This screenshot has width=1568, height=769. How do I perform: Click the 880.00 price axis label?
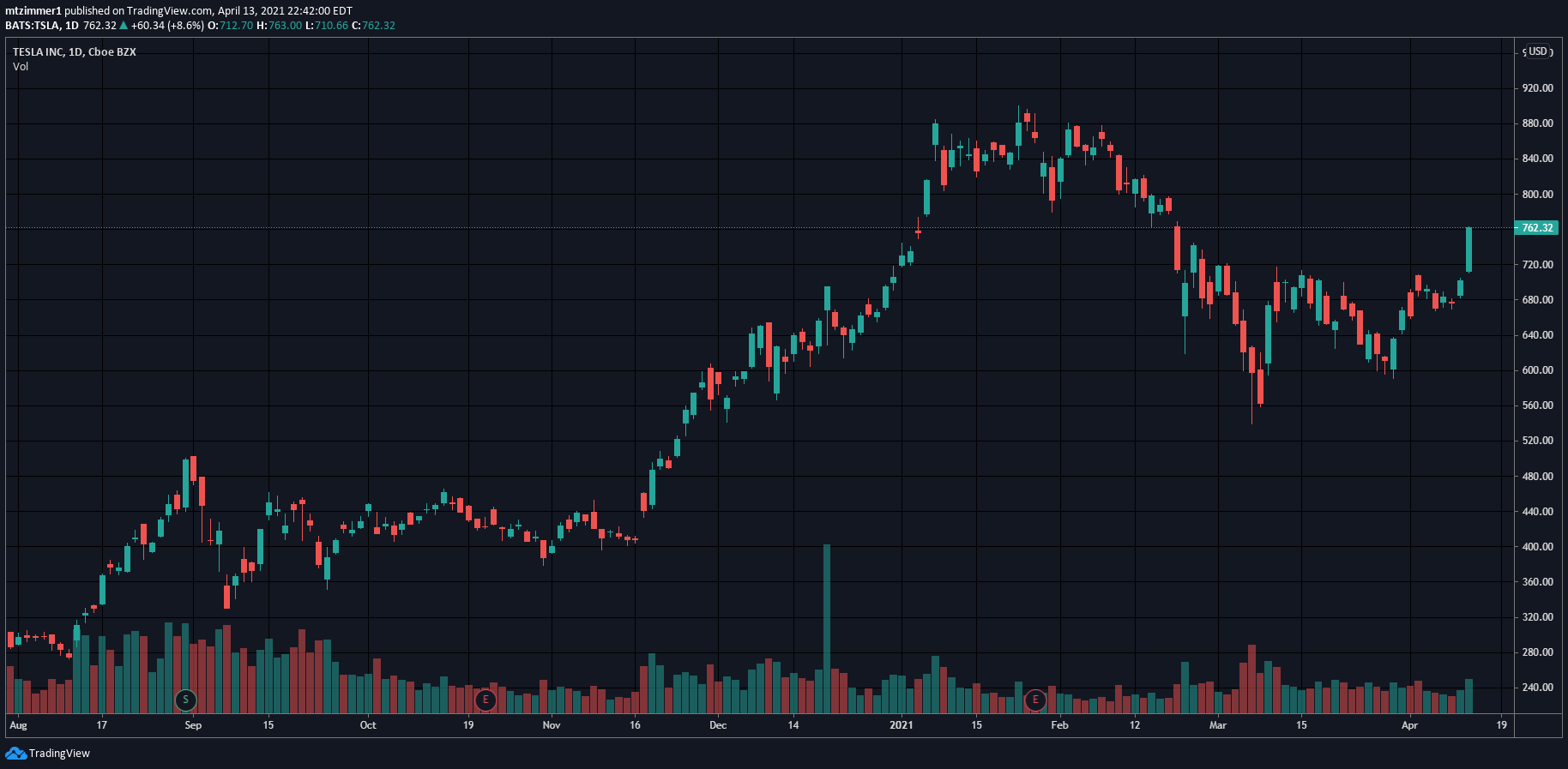pyautogui.click(x=1537, y=123)
